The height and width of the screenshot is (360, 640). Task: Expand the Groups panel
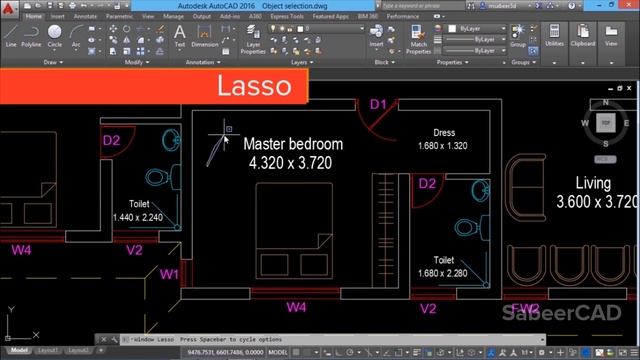(x=523, y=62)
